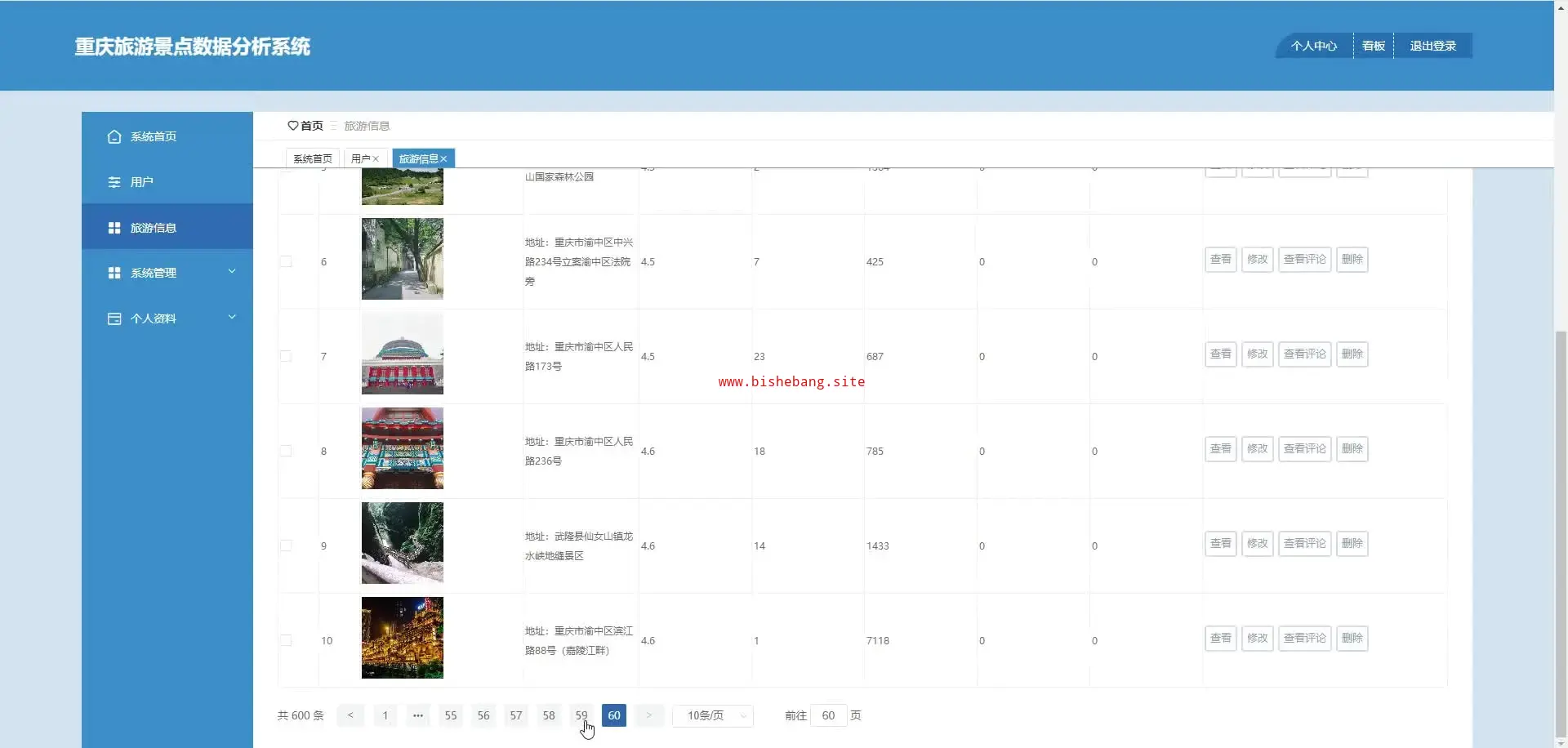Click the card icon next to 个人资料
This screenshot has height=748, width=1568.
[114, 318]
